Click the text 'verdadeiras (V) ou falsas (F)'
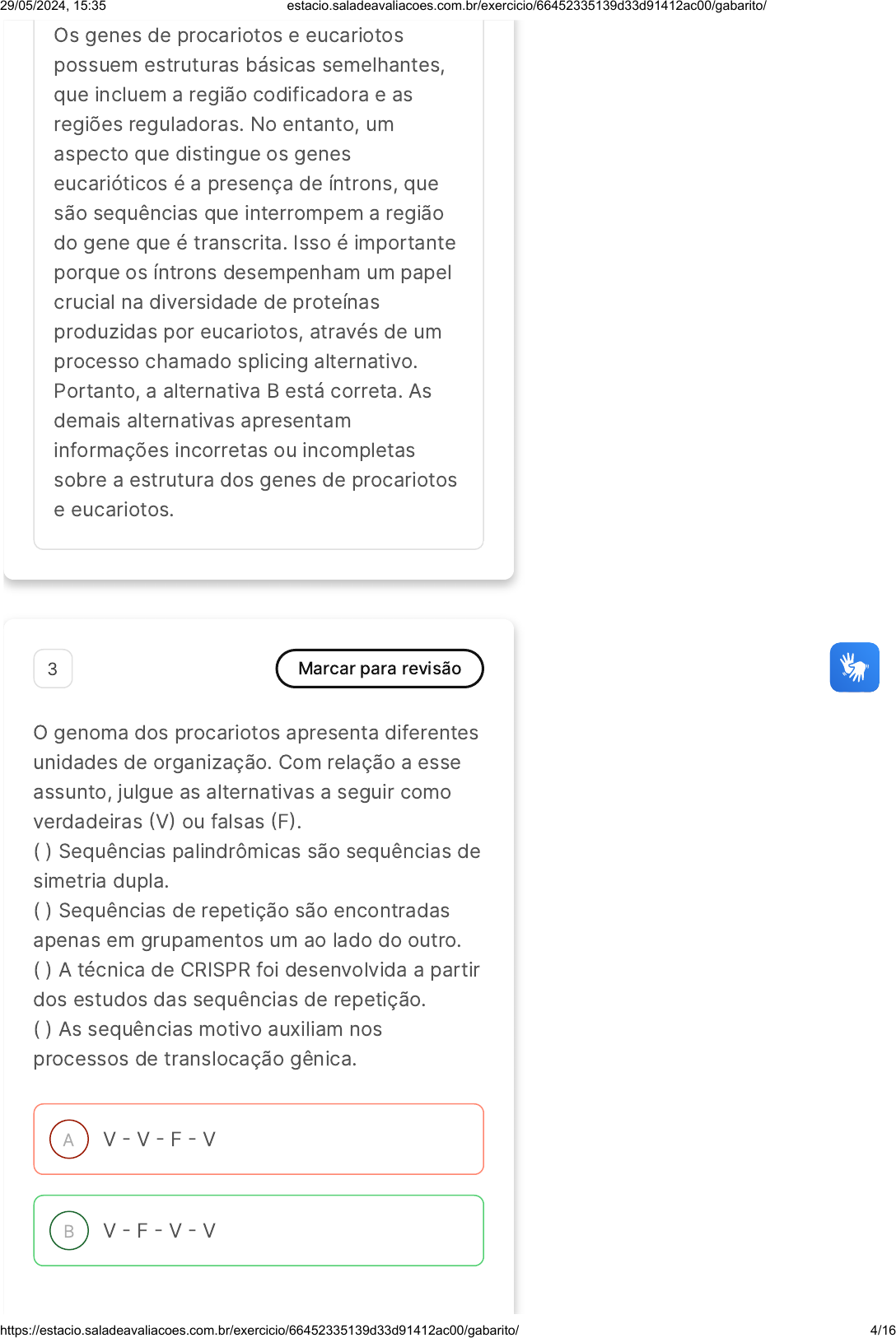This screenshot has width=896, height=1338. pyautogui.click(x=167, y=821)
